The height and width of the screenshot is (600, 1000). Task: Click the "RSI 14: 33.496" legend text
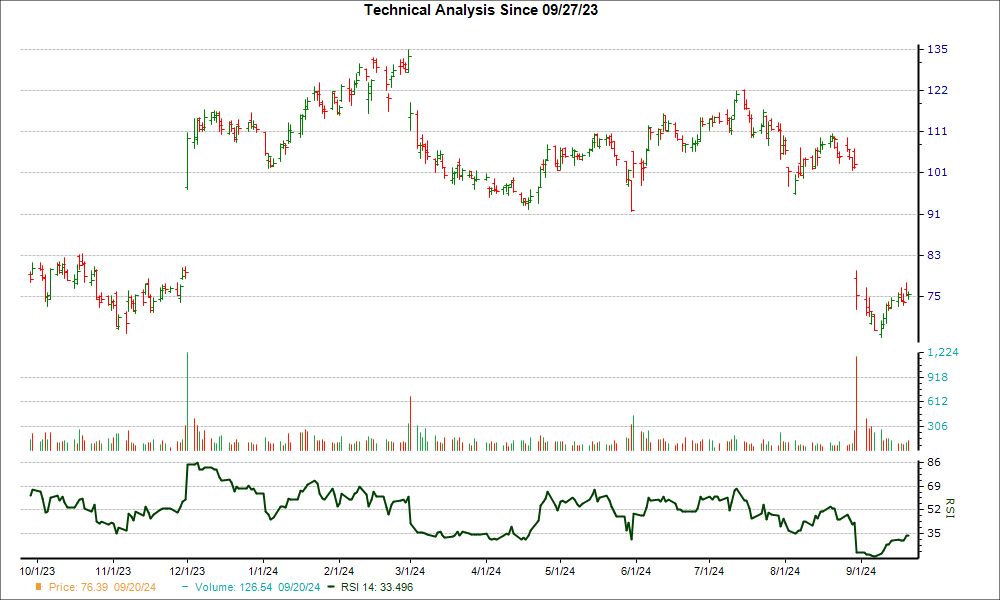coord(377,587)
